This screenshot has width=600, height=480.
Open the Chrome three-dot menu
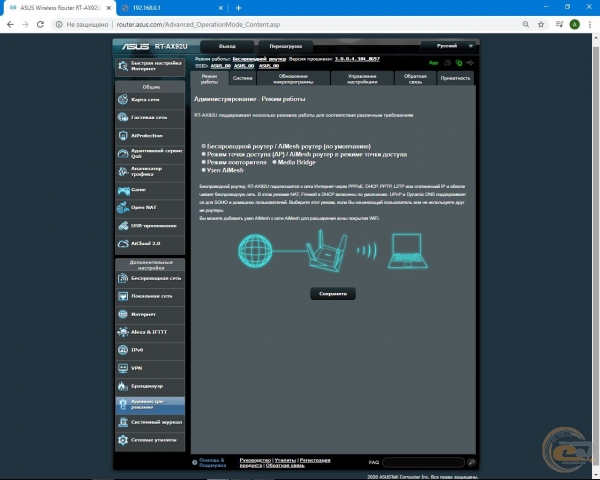pyautogui.click(x=590, y=24)
